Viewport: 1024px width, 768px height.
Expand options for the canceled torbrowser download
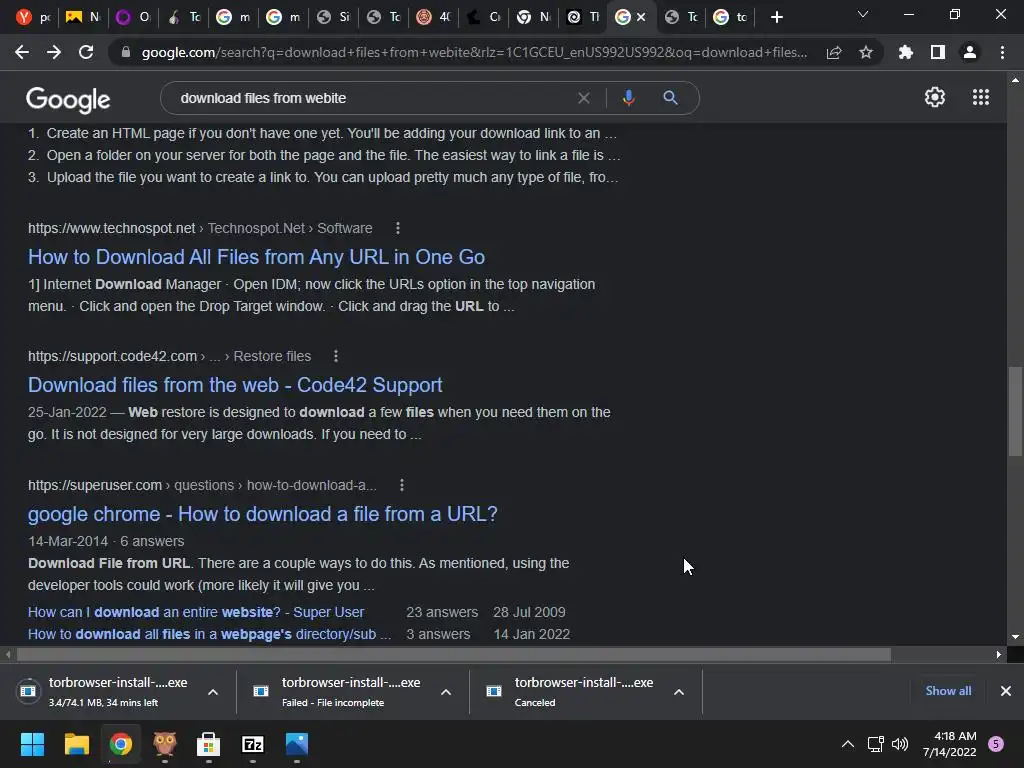[x=679, y=692]
